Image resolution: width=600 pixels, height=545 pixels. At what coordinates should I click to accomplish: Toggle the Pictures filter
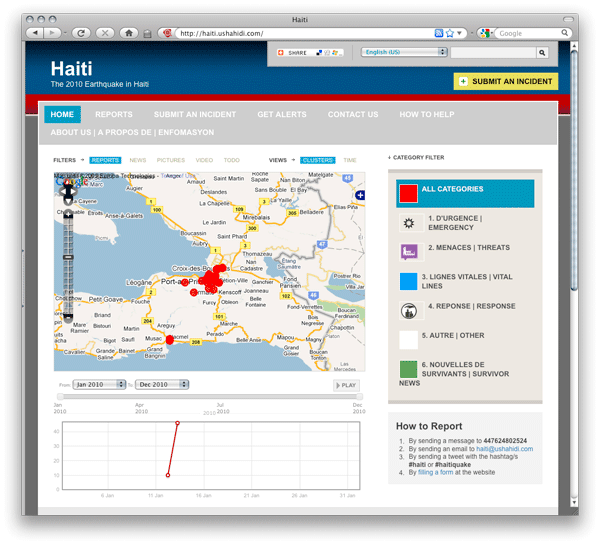pos(171,160)
